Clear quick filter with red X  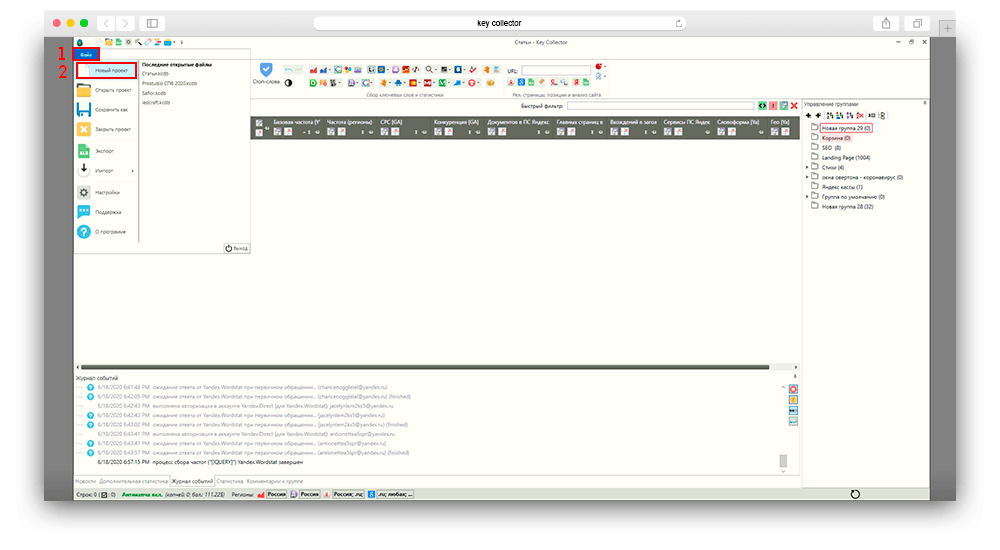pyautogui.click(x=794, y=105)
